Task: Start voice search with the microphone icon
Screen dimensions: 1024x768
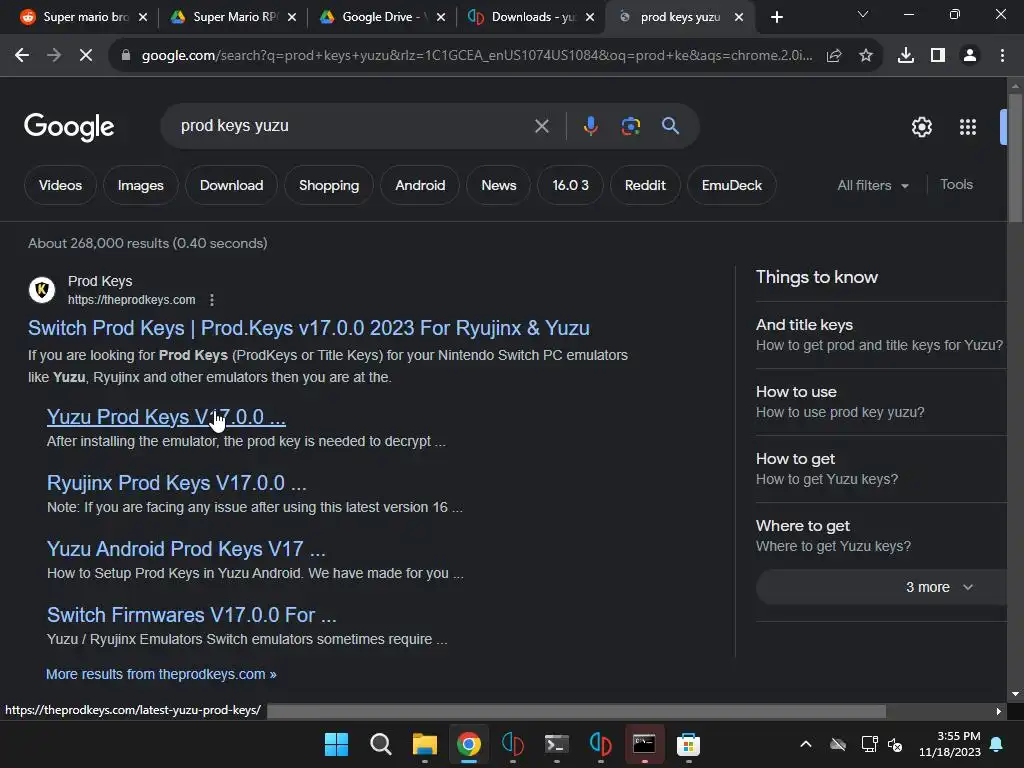Action: (590, 125)
